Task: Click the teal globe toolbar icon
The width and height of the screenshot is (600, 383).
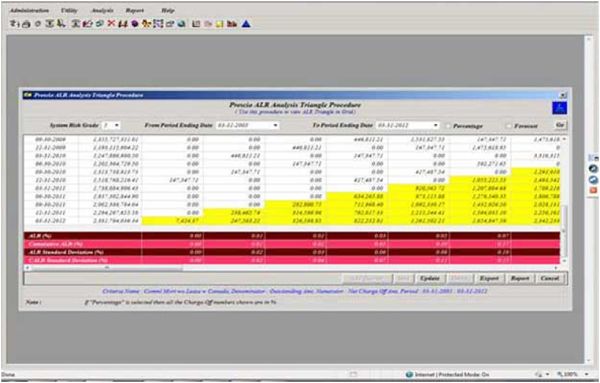Action: tap(182, 24)
